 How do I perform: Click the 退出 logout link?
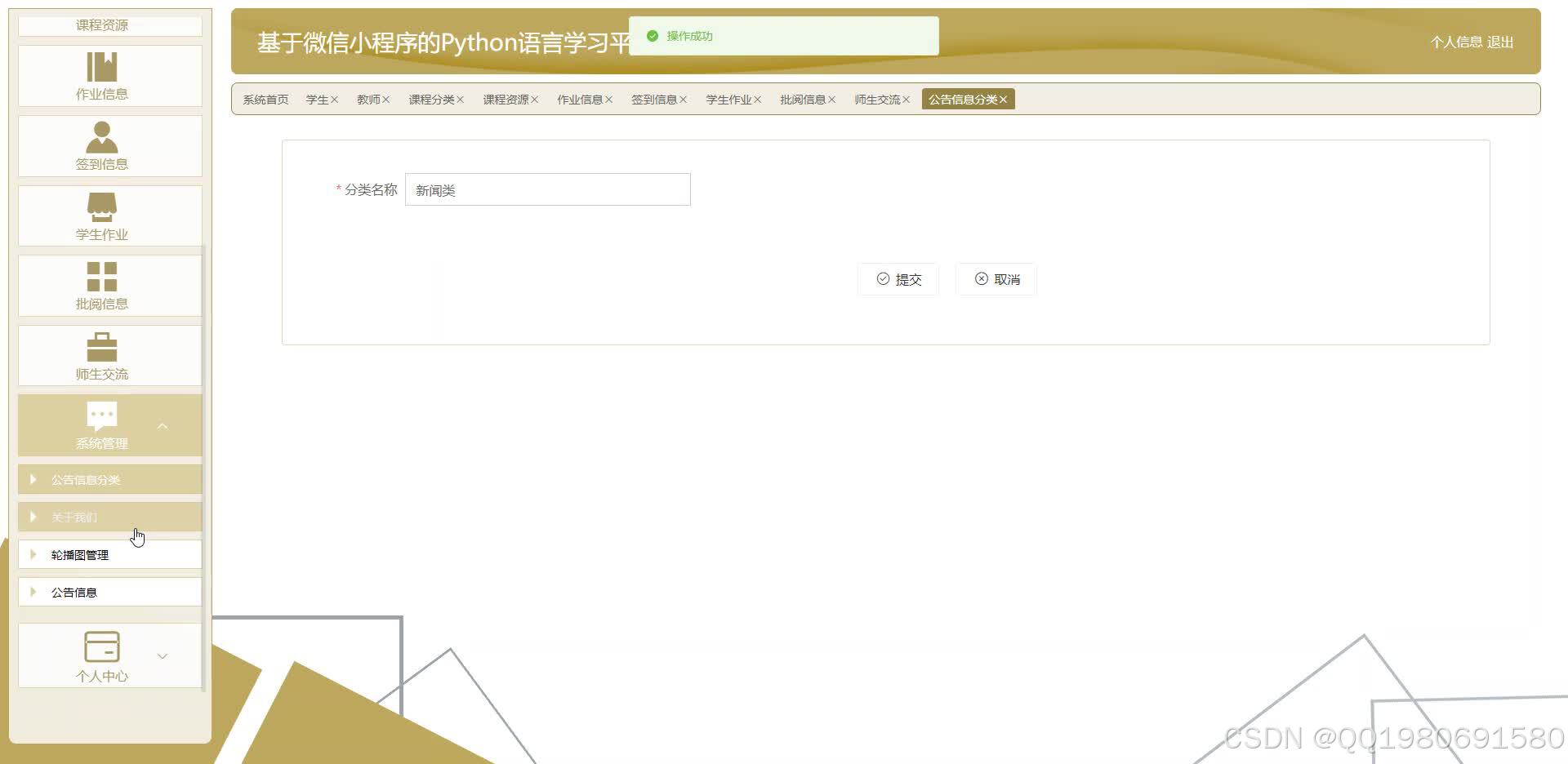[1501, 42]
